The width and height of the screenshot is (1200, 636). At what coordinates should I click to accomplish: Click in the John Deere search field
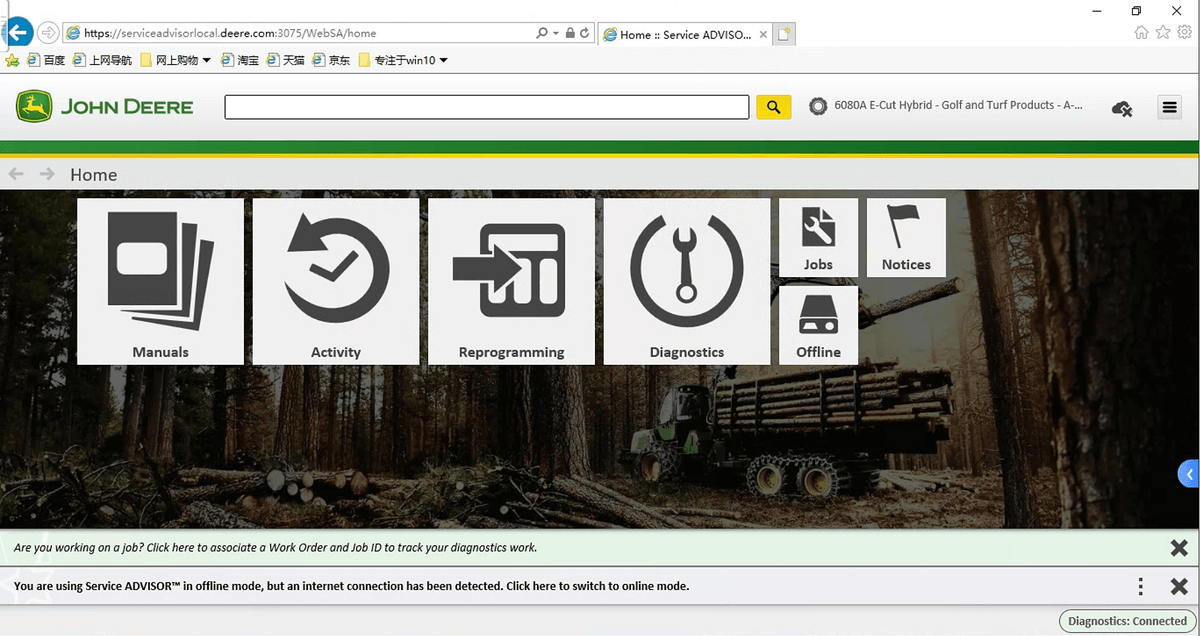(486, 107)
